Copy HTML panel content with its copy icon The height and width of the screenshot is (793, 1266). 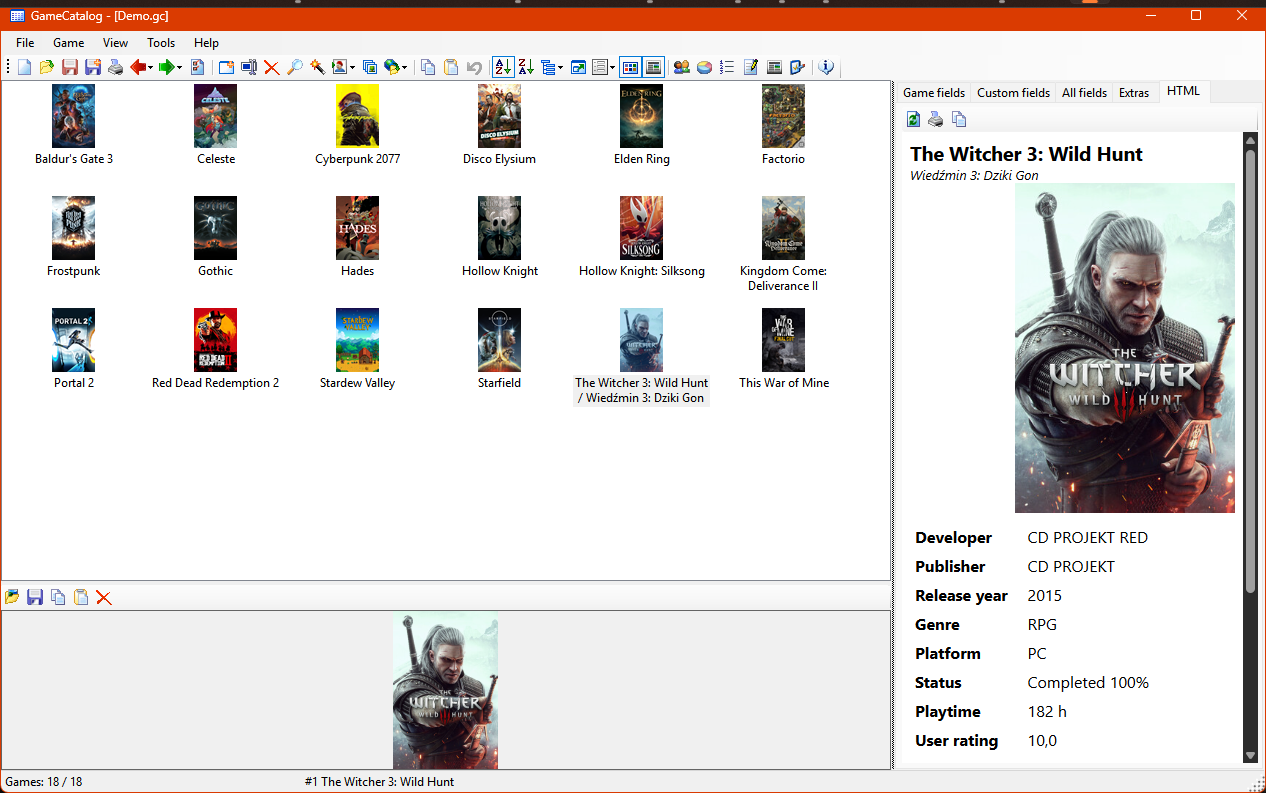(x=959, y=120)
